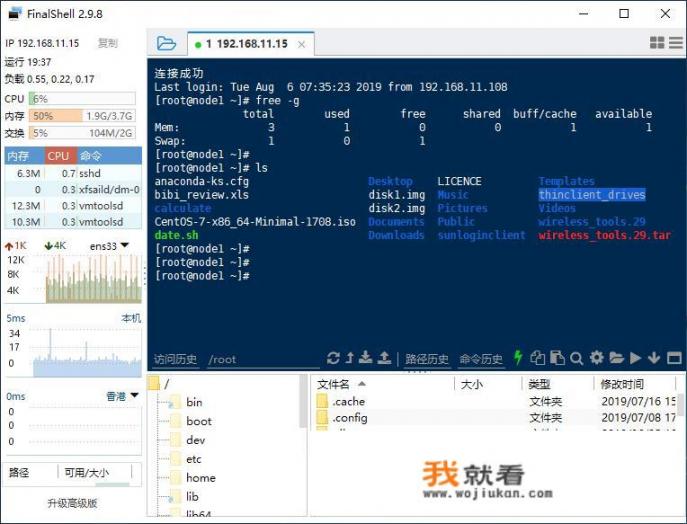Sort files by 文件名 column header
The width and height of the screenshot is (687, 524).
coord(384,384)
